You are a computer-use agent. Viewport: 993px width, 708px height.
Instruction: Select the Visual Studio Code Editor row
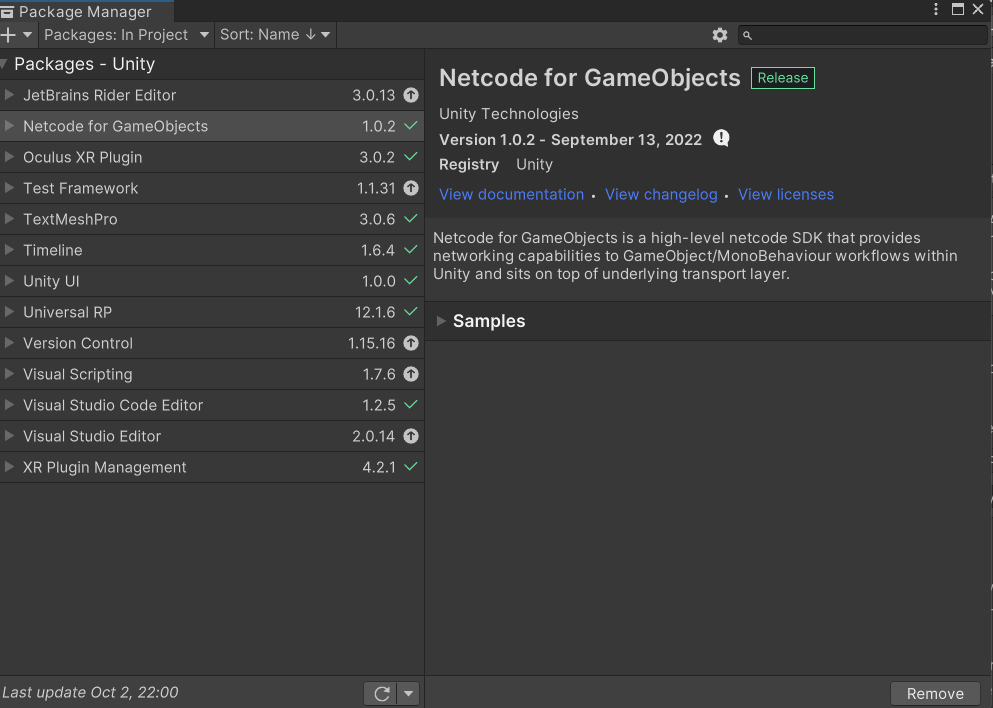212,405
